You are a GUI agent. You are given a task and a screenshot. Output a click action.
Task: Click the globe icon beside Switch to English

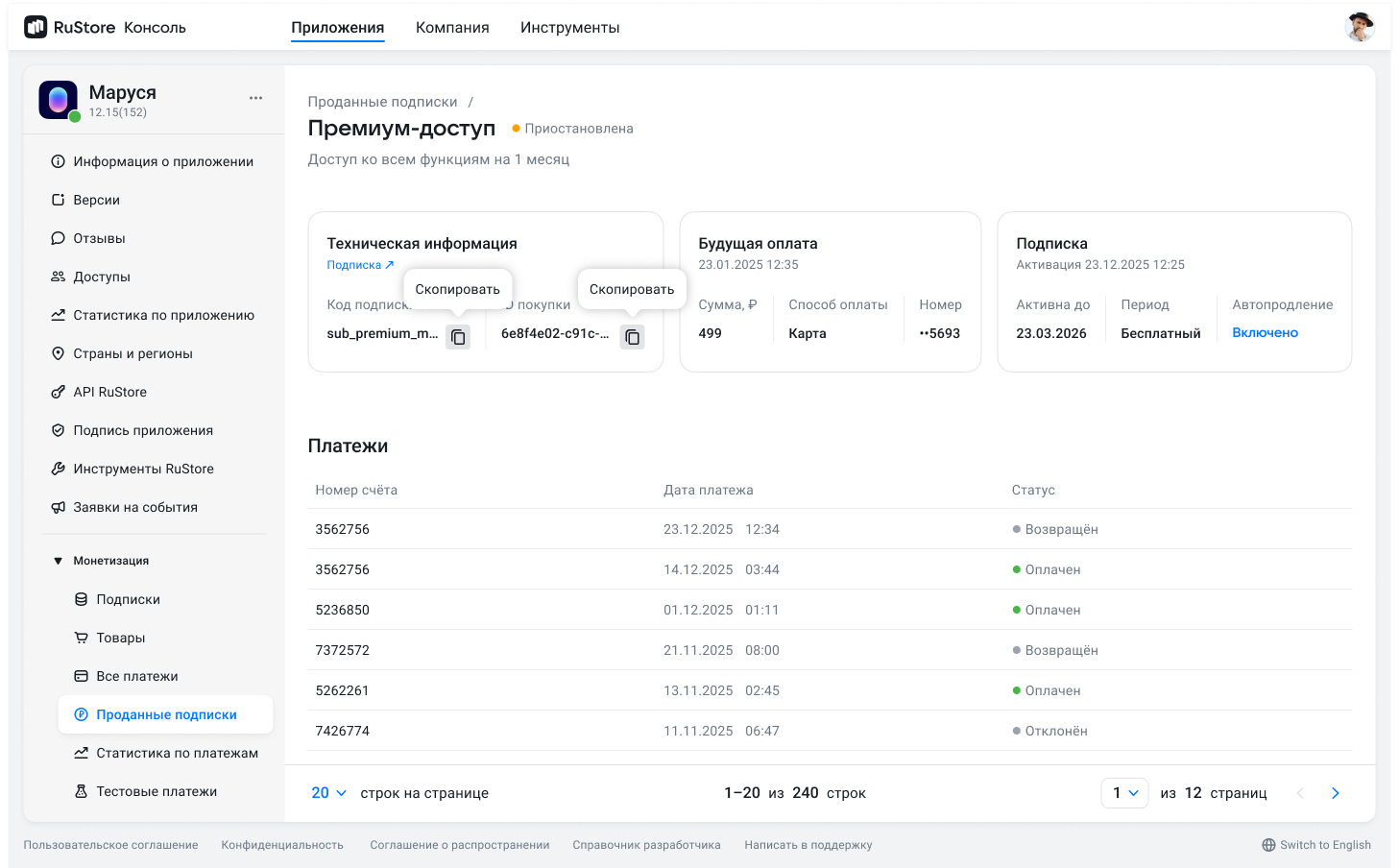coord(1268,845)
